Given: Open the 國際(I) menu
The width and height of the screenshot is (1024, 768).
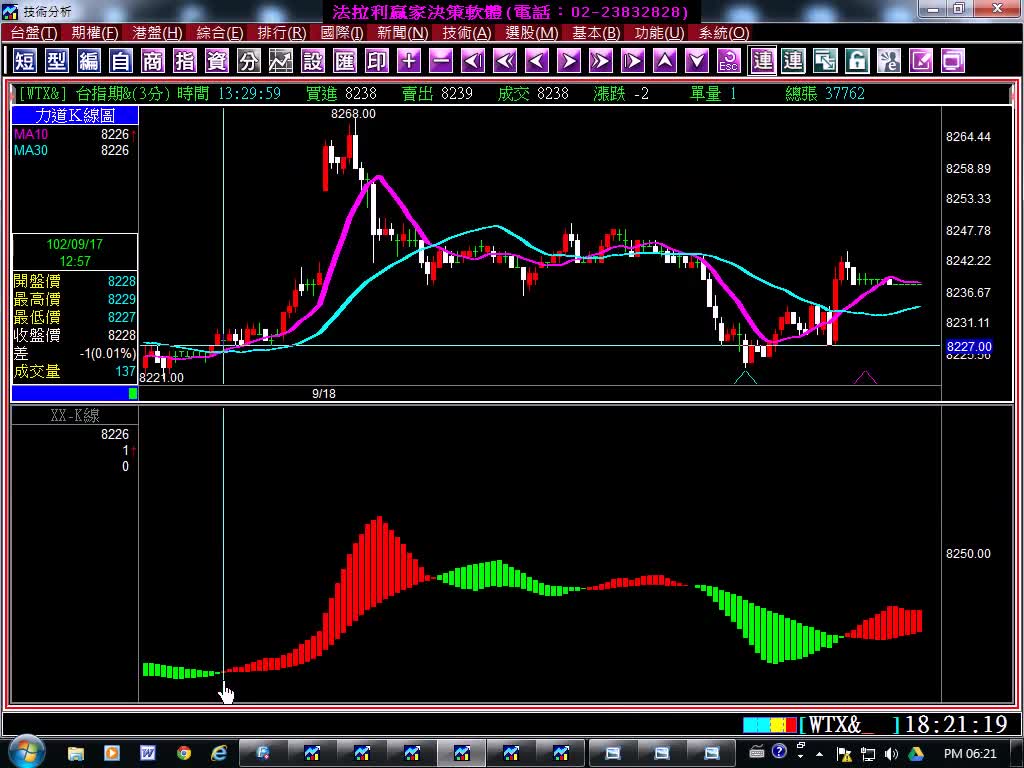Looking at the screenshot, I should [x=342, y=33].
